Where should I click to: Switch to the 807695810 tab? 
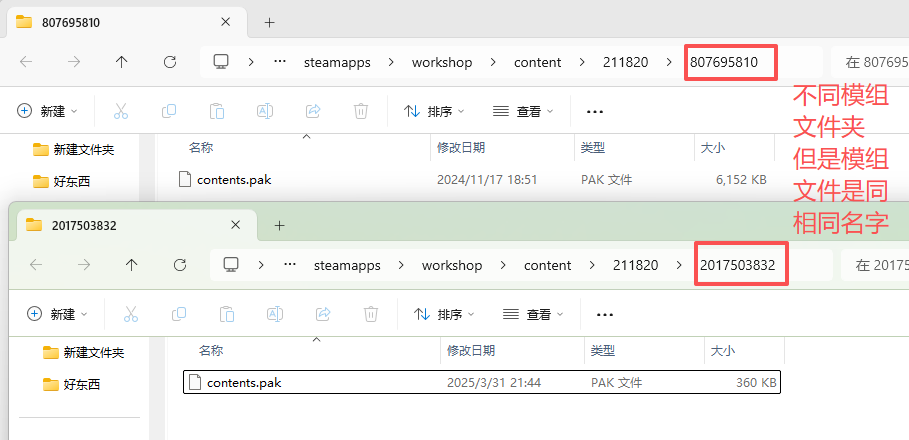(70, 22)
